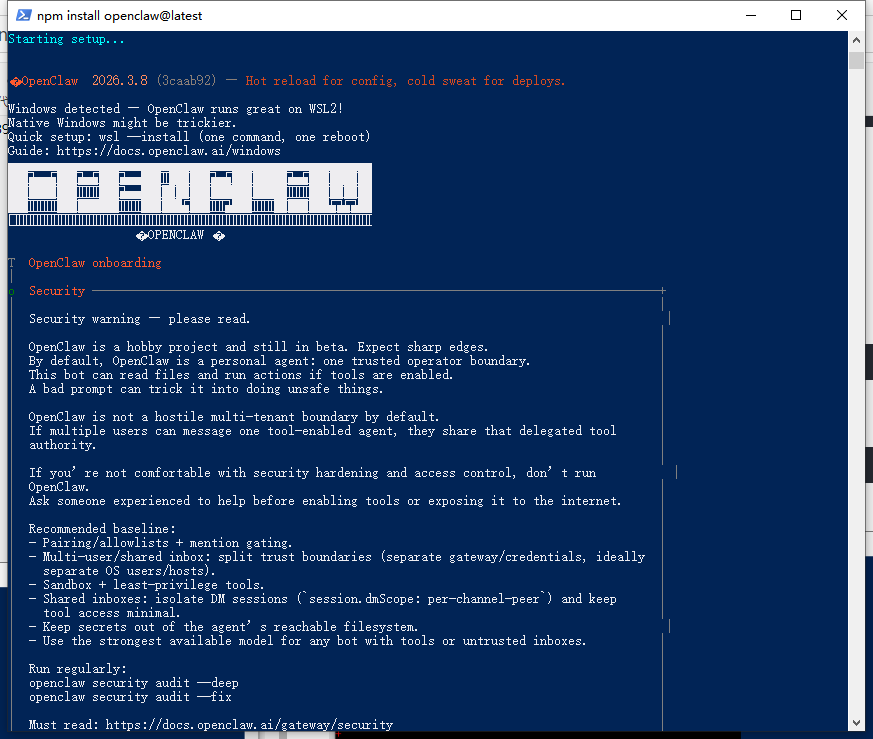Click the version text '2026.3.8'
The width and height of the screenshot is (873, 739).
pyautogui.click(x=120, y=81)
